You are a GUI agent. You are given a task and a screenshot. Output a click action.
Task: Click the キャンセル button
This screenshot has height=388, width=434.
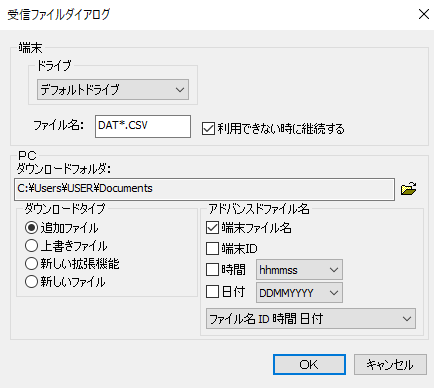[x=390, y=364]
